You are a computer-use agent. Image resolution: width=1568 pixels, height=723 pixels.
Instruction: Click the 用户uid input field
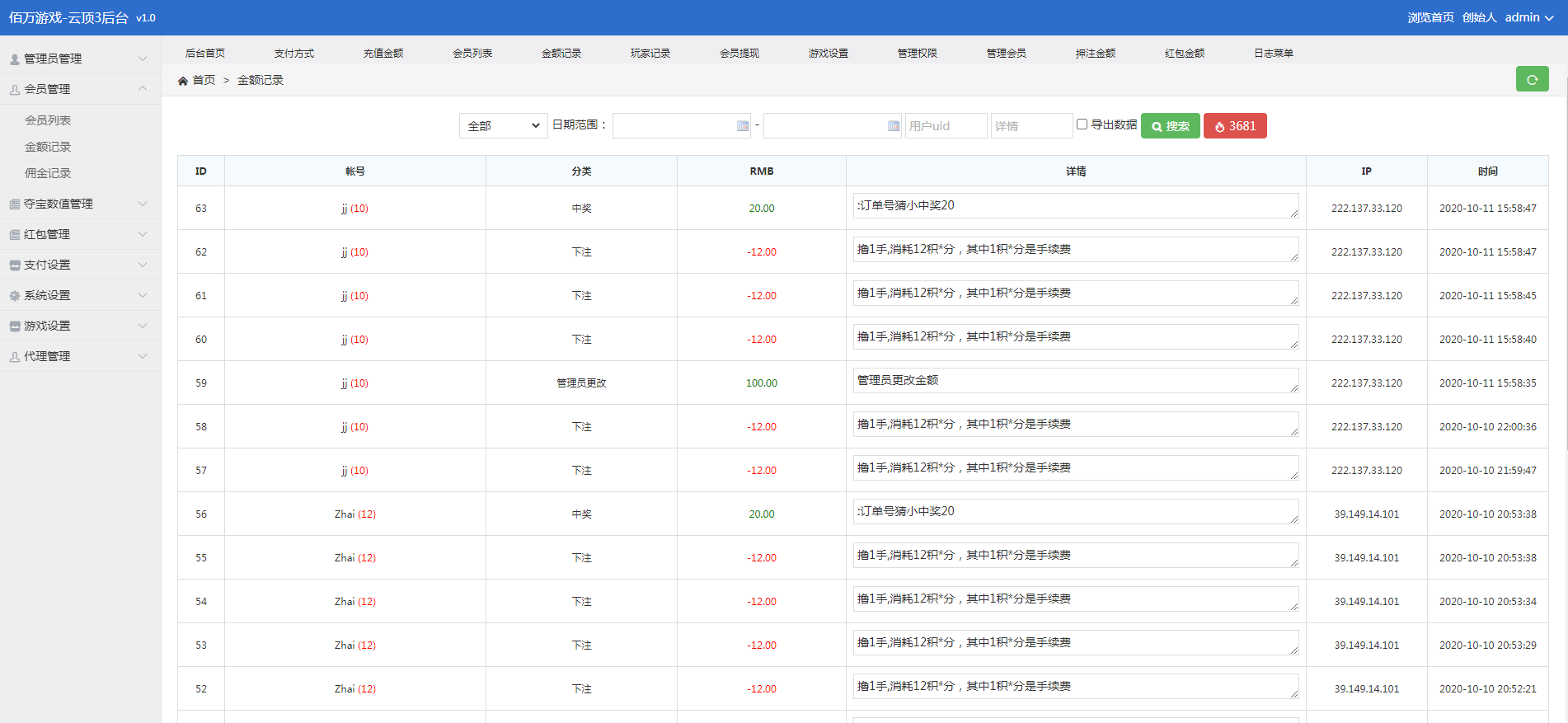tap(946, 126)
